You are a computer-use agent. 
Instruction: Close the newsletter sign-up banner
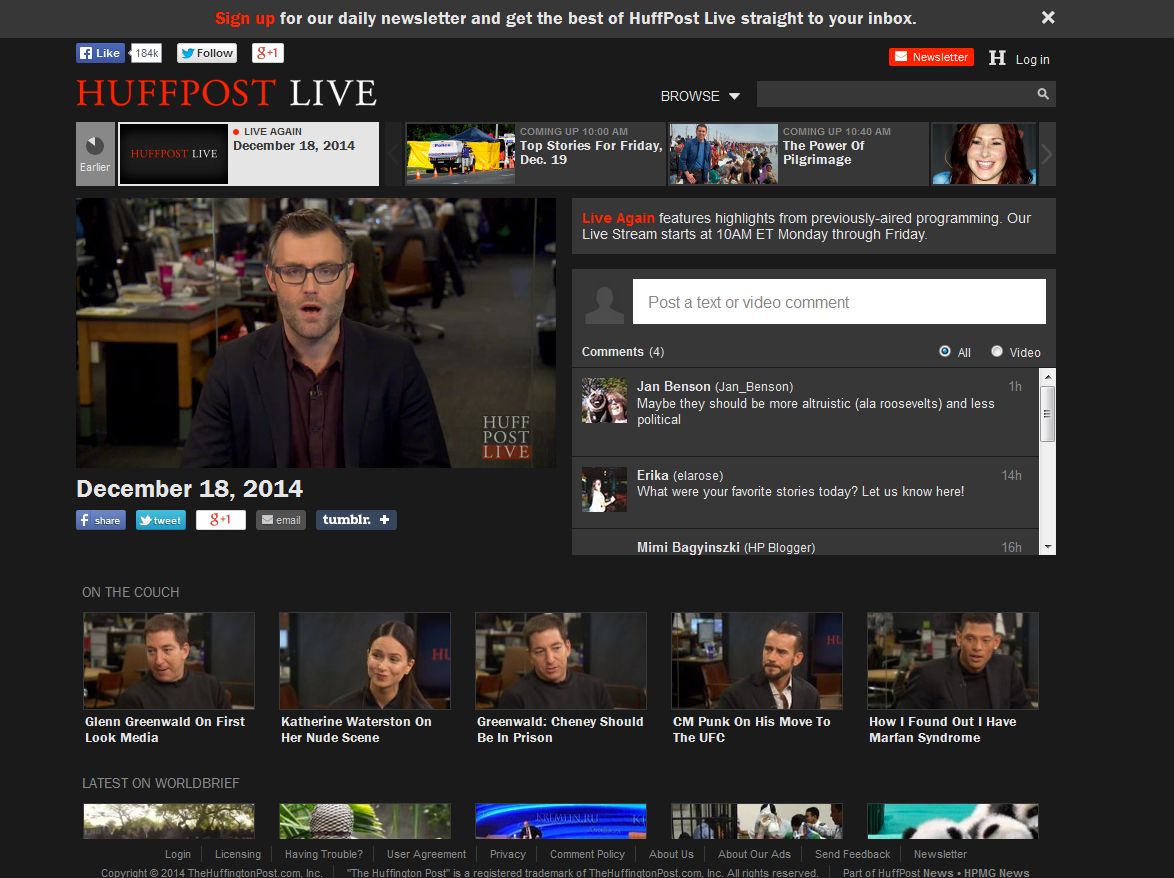[1047, 17]
